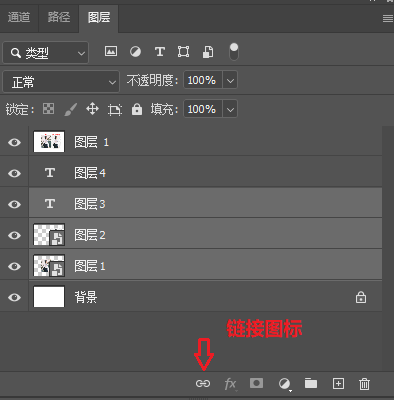394x400 pixels.
Task: Filter layers by shape layers icon
Action: pos(183,52)
